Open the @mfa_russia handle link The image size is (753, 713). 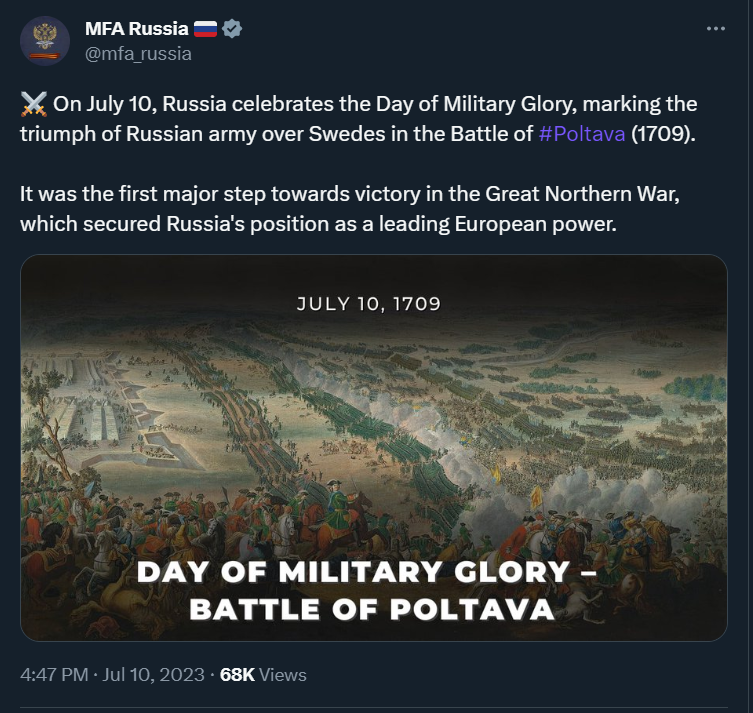click(x=138, y=54)
